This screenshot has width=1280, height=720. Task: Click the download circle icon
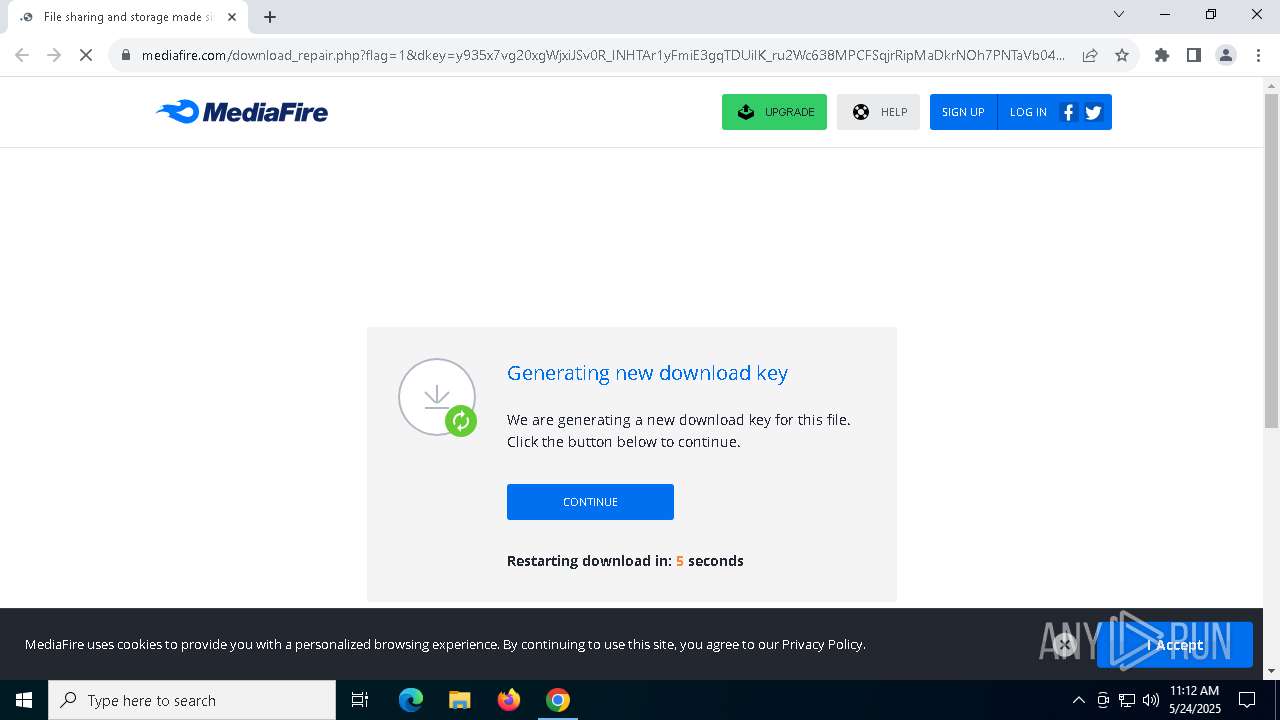[x=437, y=397]
